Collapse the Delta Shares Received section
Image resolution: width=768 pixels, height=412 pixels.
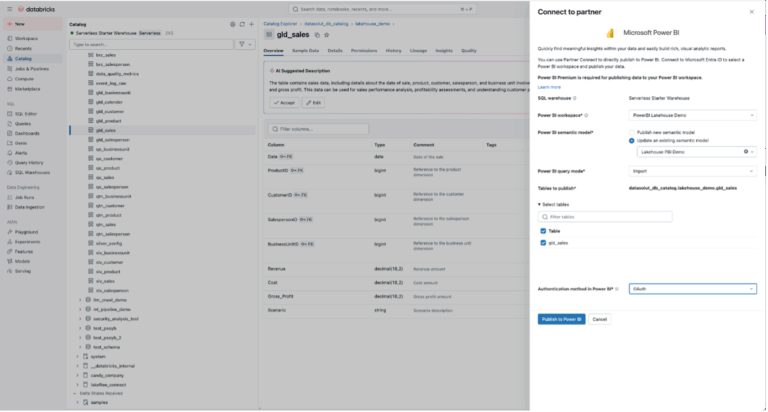tap(74, 393)
